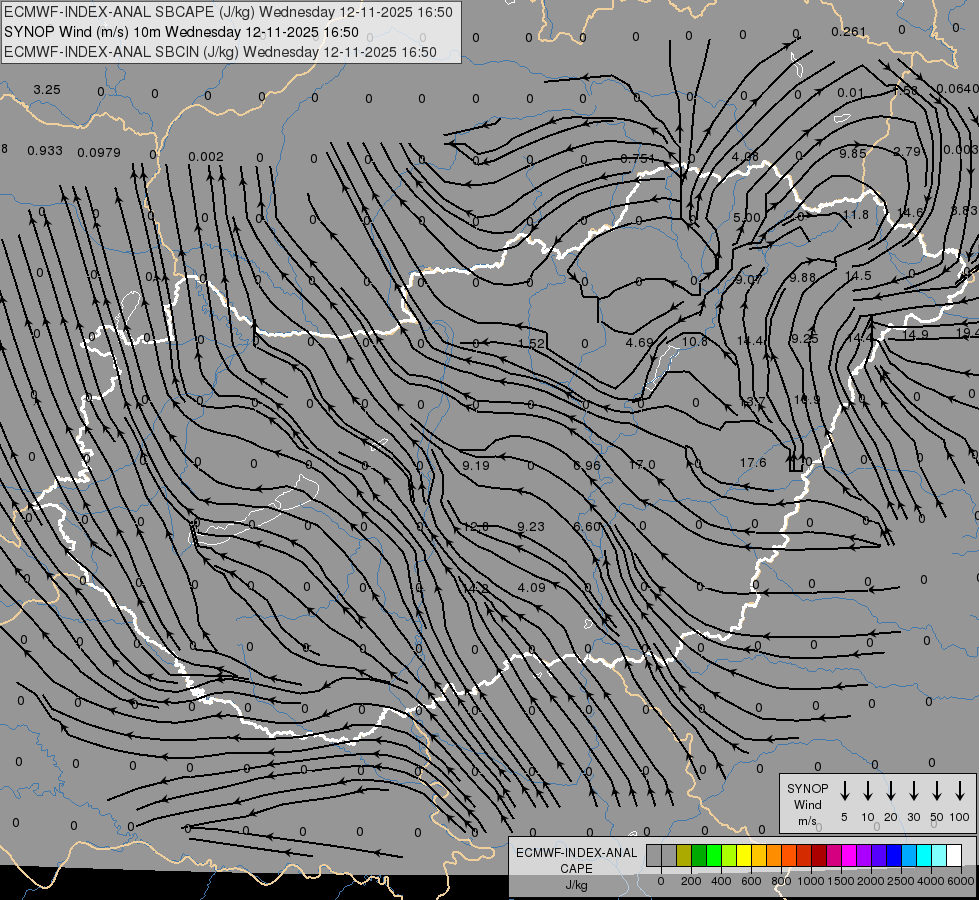This screenshot has height=900, width=979.
Task: Click the J/kg unit label in legend
Action: tap(576, 885)
